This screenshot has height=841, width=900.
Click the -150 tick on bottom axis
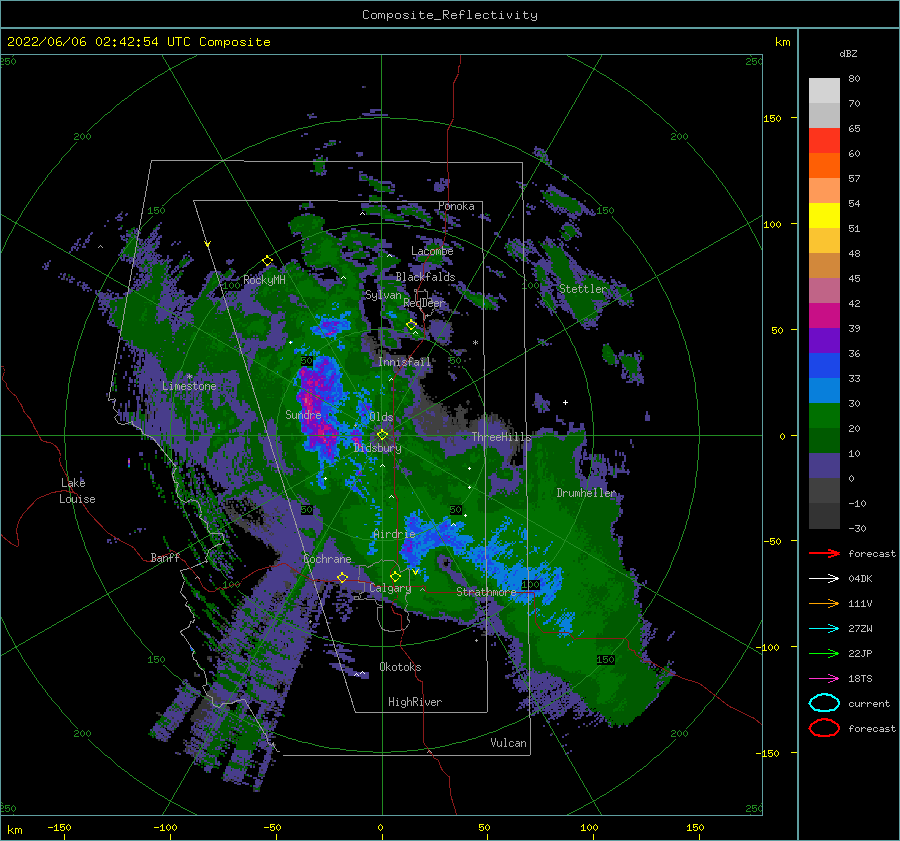59,827
